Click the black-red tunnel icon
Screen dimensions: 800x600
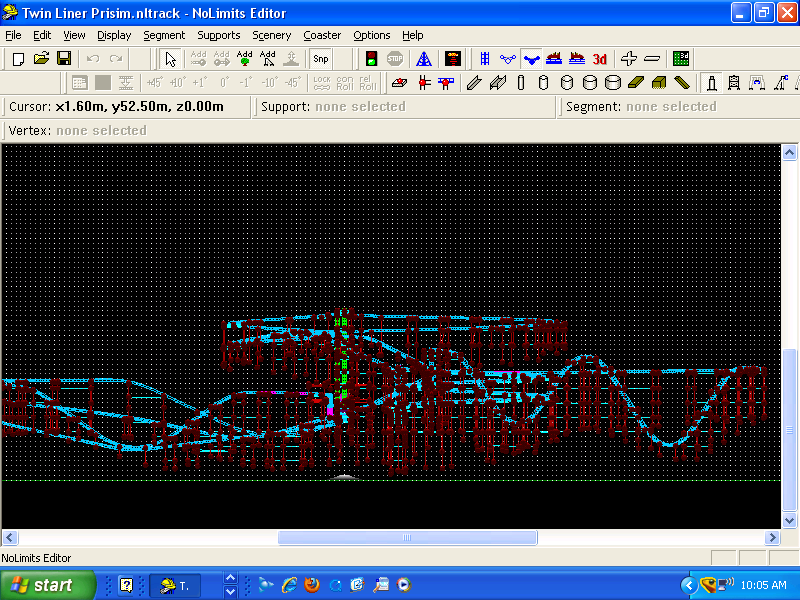[x=453, y=59]
